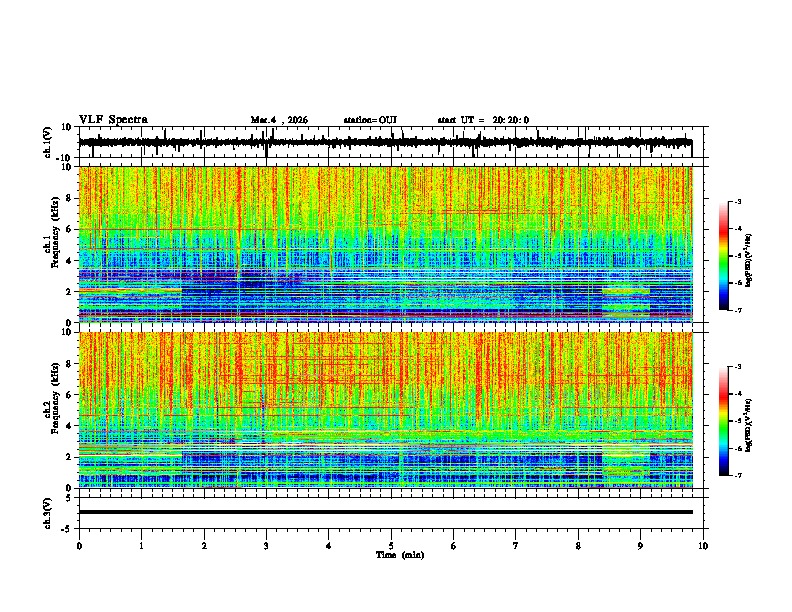Click the "ch.3(V)" axis label
Viewport: 792px width, 612px height.
48,513
